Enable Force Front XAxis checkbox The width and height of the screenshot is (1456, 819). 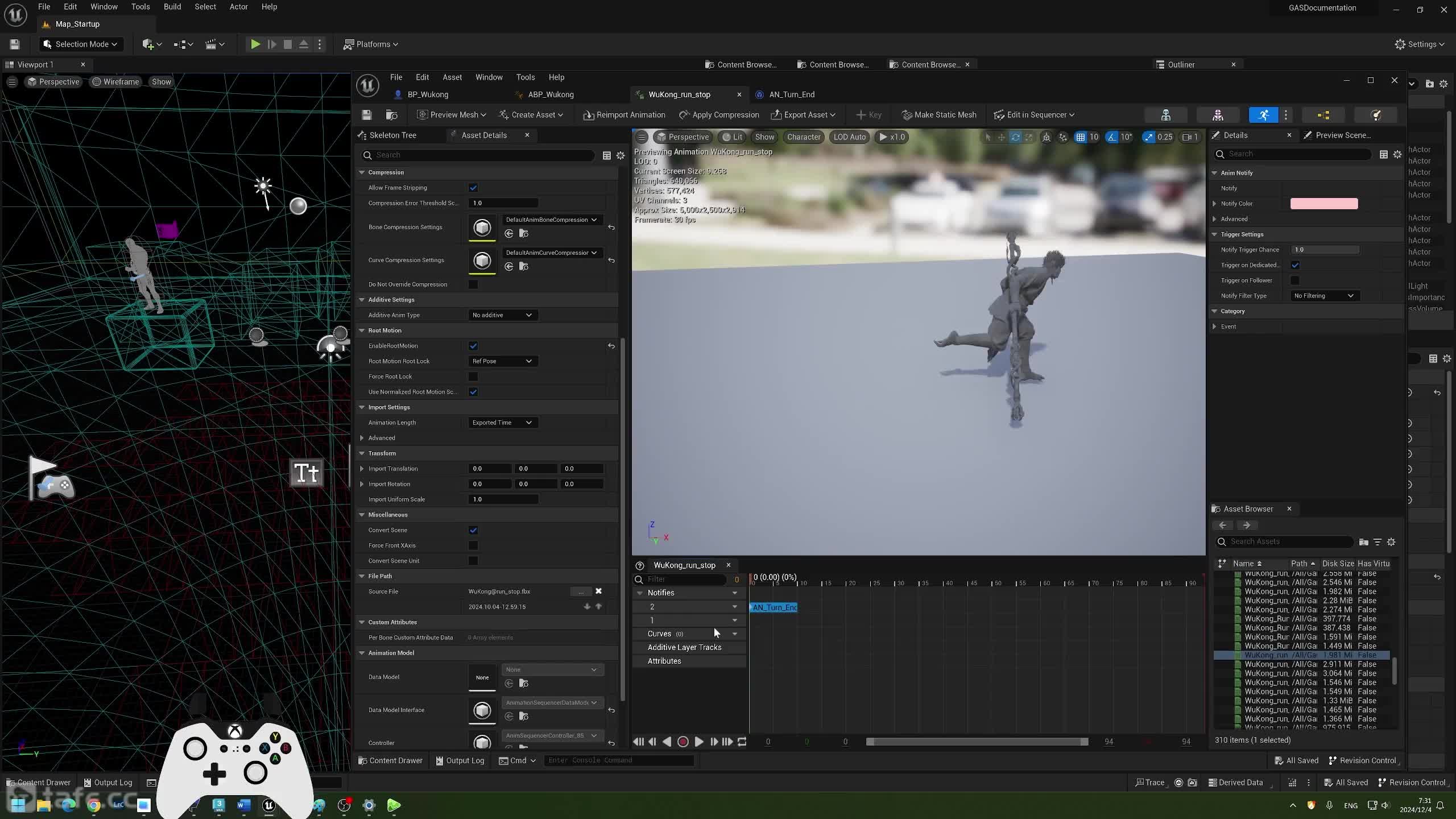click(x=473, y=545)
